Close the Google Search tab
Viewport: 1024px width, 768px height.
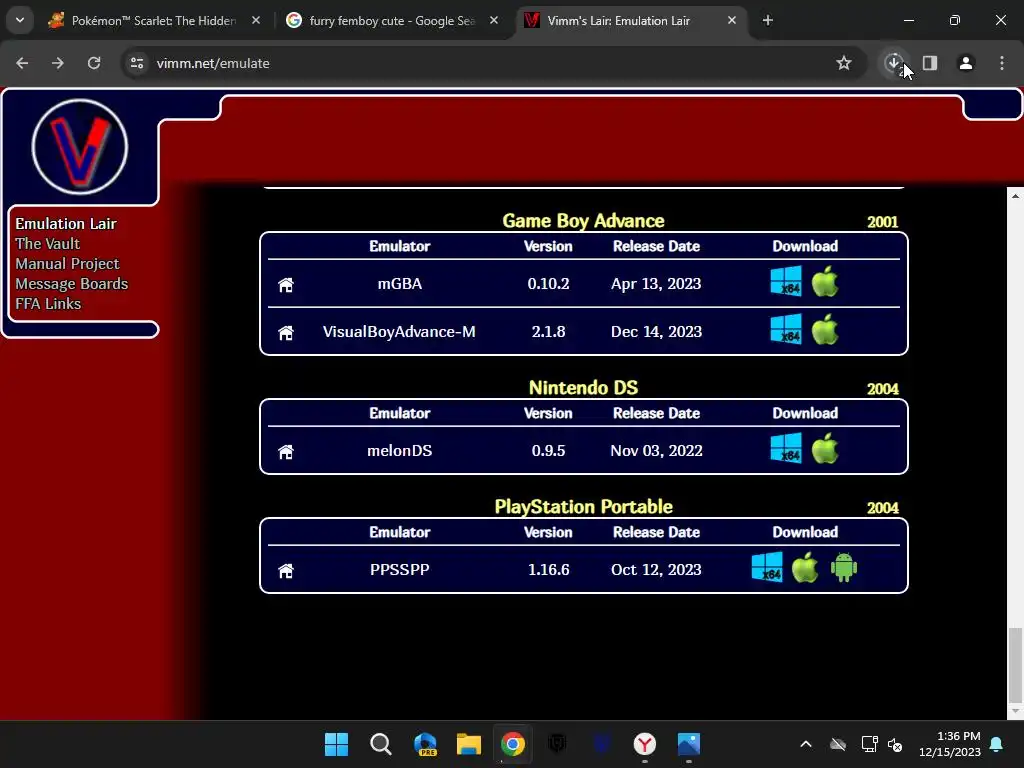(x=494, y=20)
